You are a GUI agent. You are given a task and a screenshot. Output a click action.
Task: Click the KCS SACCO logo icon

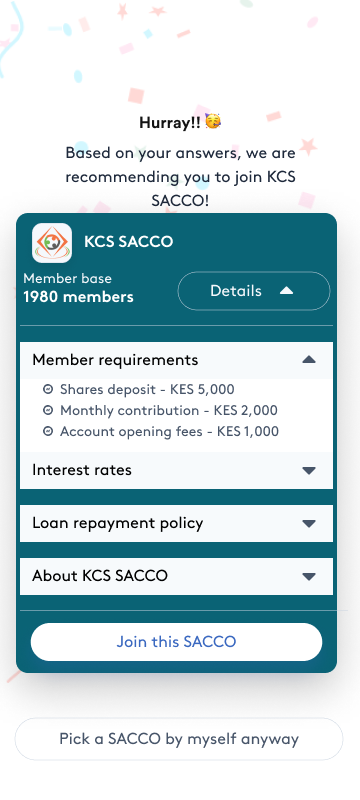tap(52, 243)
